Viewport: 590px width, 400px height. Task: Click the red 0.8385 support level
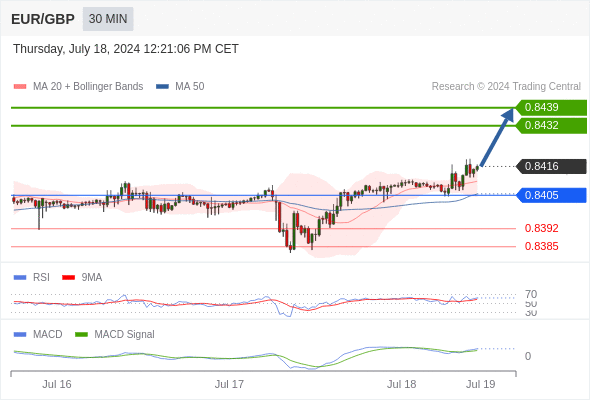(541, 246)
